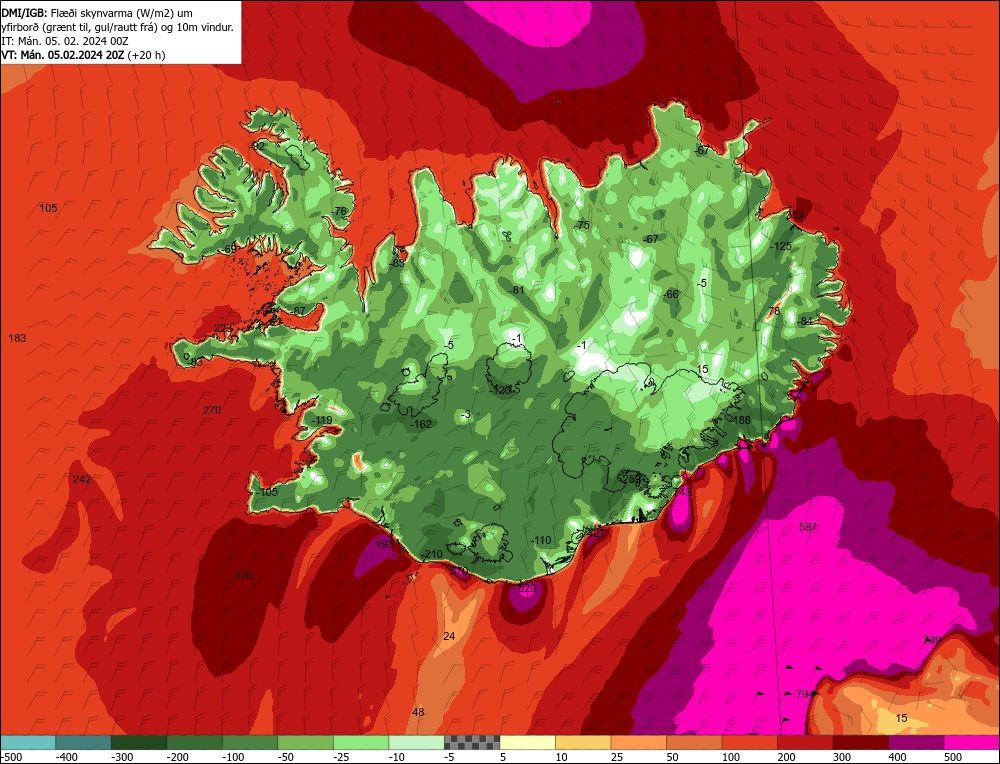The image size is (1000, 764).
Task: Click the flux value '105' west of Westfjords
Action: [48, 208]
